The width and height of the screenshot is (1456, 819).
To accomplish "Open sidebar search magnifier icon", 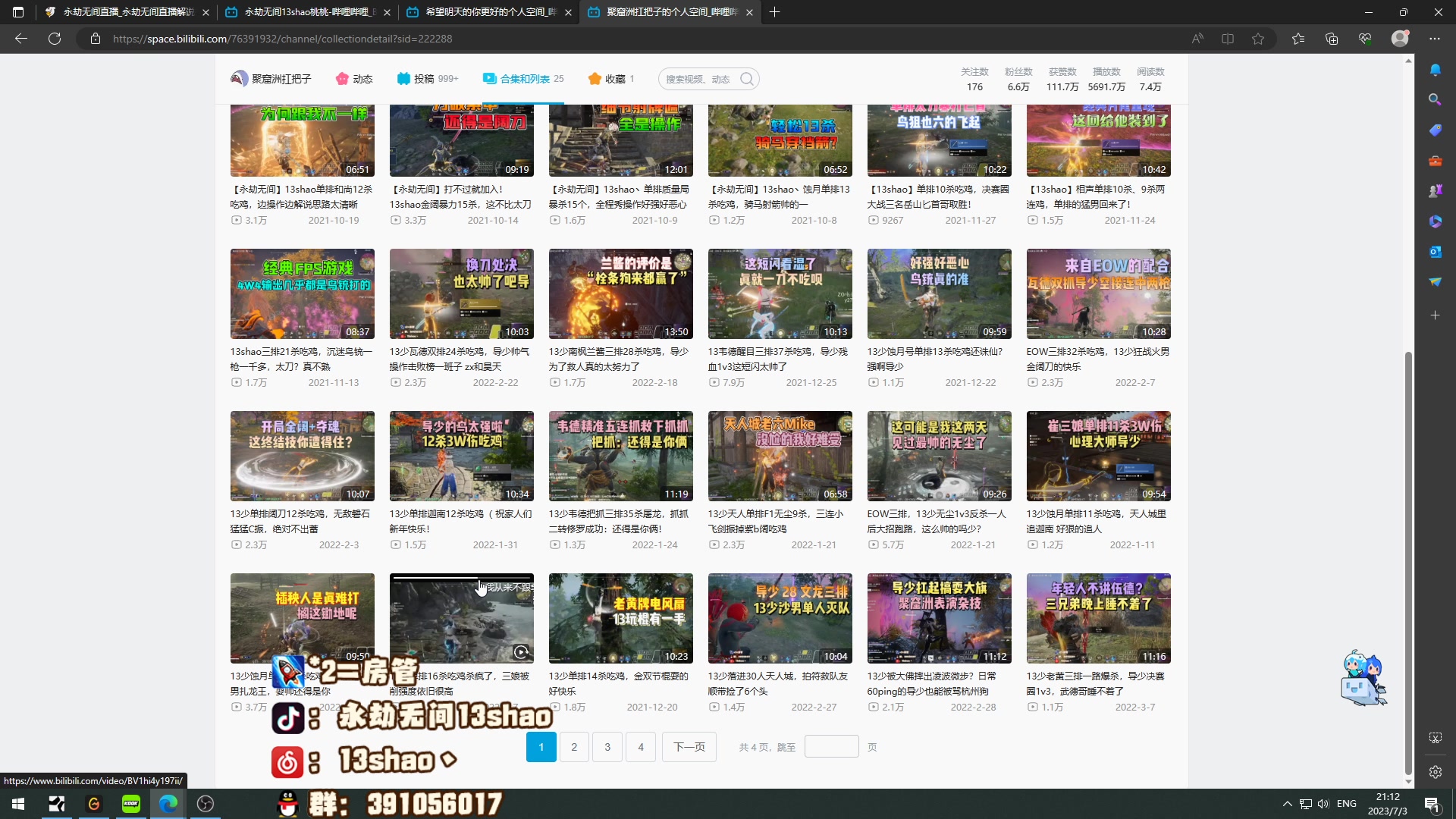I will [1435, 100].
